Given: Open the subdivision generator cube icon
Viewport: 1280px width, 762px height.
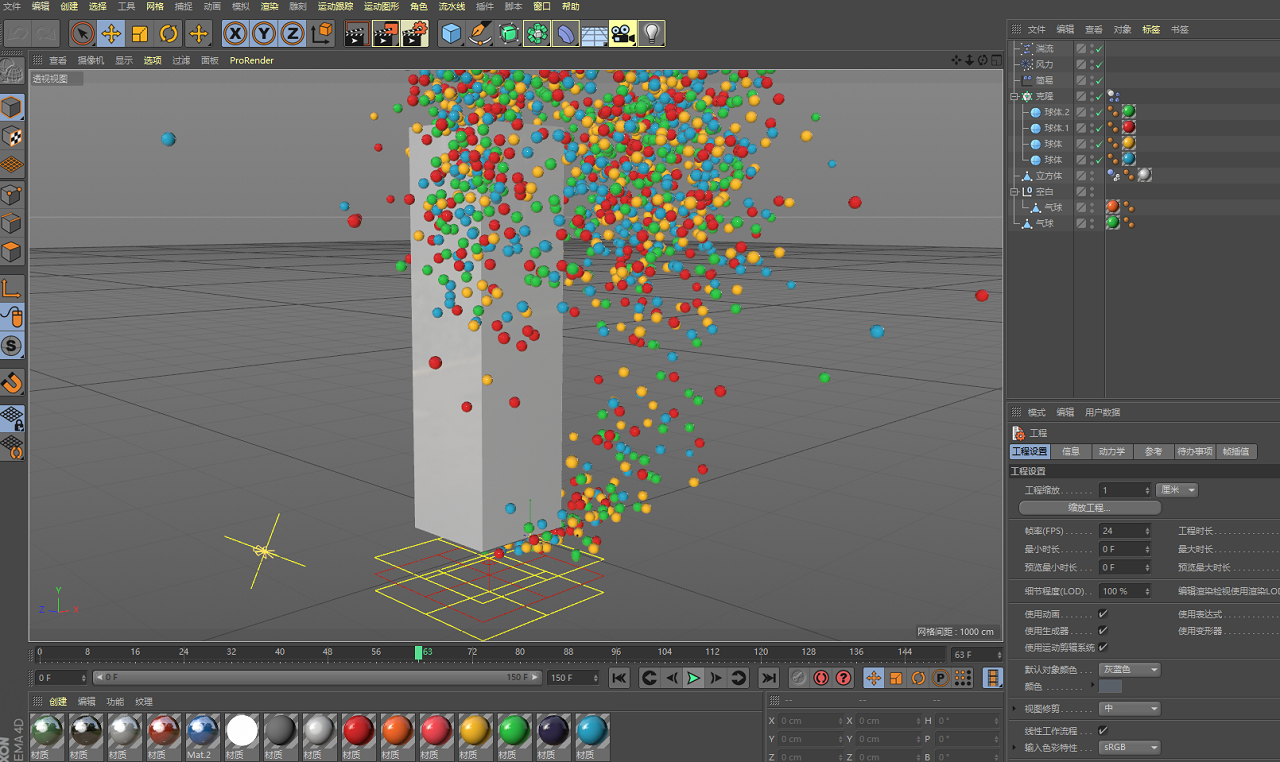Looking at the screenshot, I should point(509,34).
